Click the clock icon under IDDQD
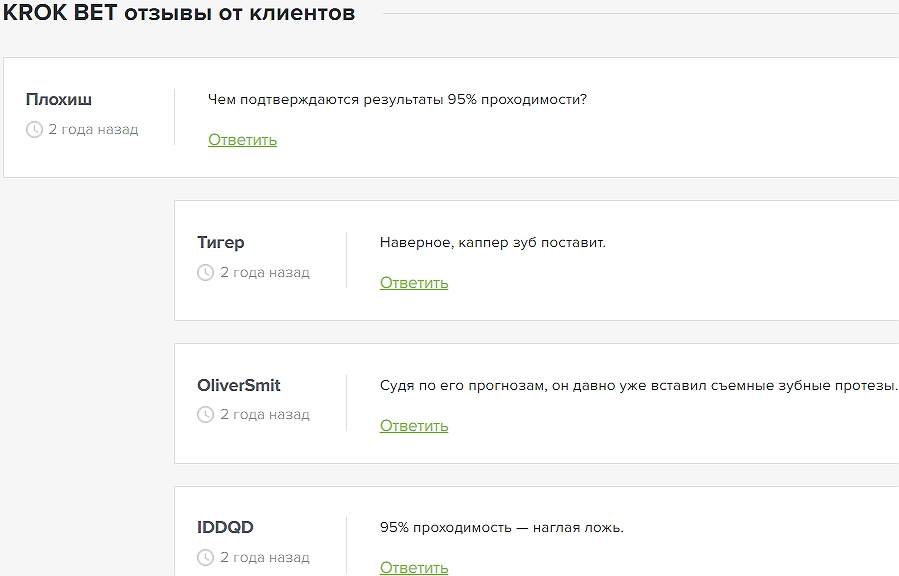899x576 pixels. [x=206, y=558]
